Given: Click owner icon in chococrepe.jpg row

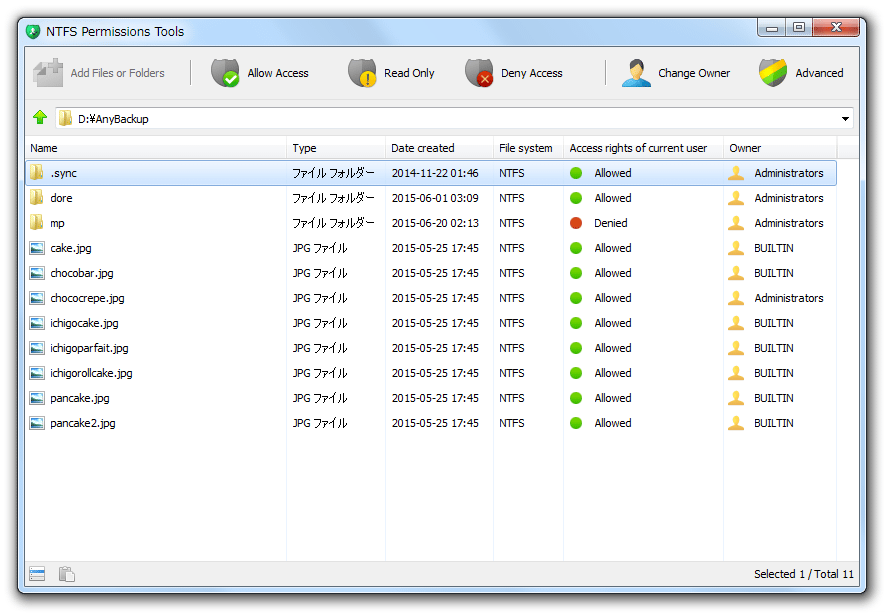Looking at the screenshot, I should pyautogui.click(x=736, y=298).
